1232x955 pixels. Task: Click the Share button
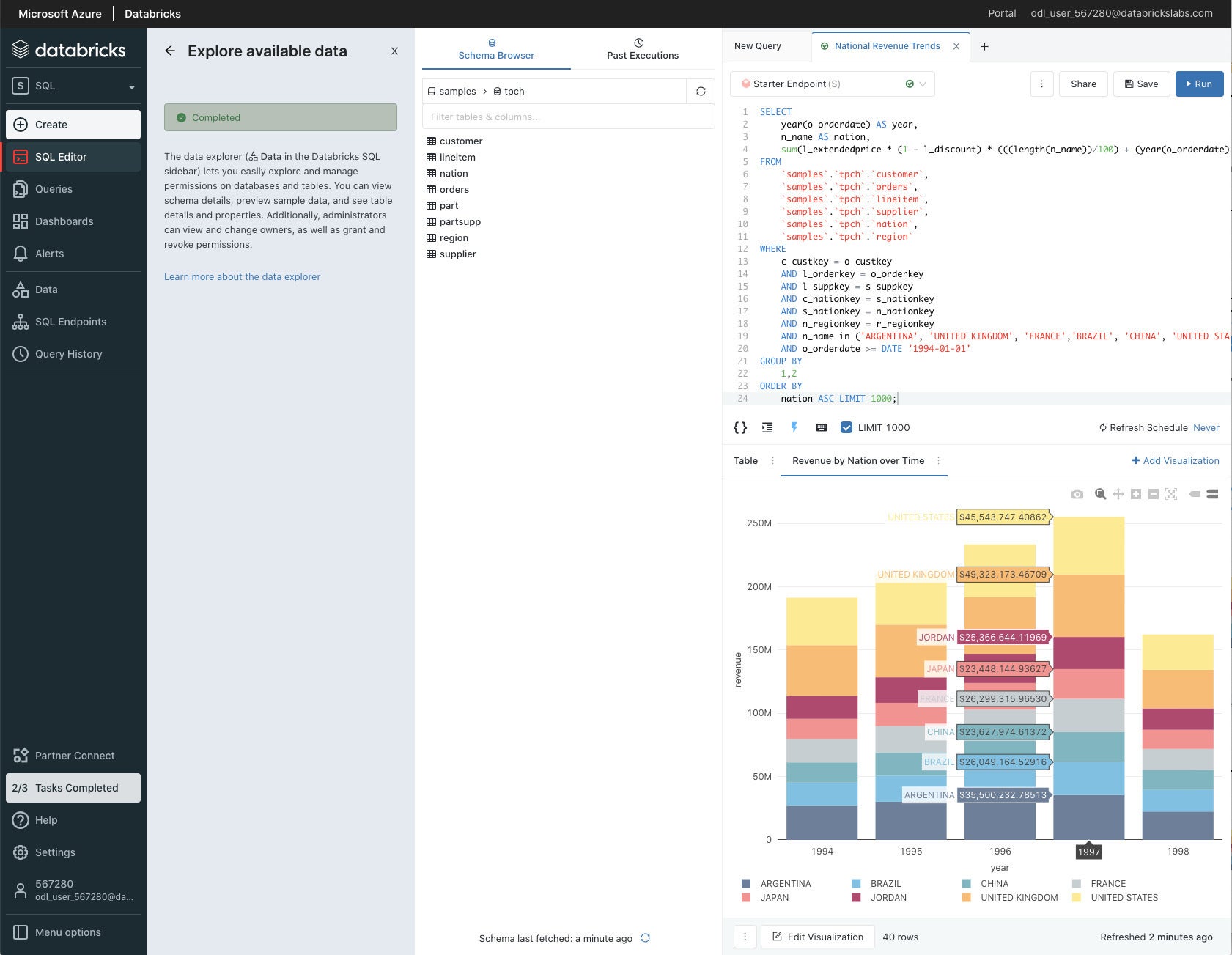click(x=1083, y=84)
